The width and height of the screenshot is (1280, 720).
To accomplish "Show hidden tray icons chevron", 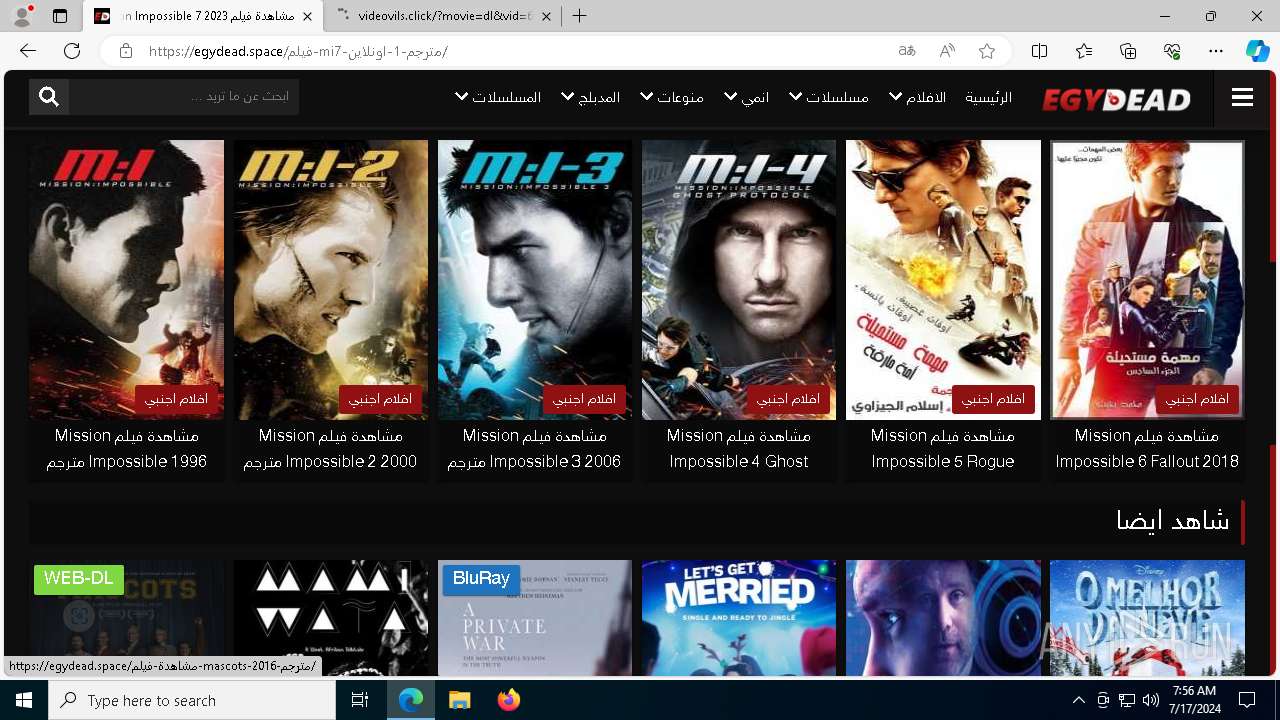I will [x=1078, y=700].
